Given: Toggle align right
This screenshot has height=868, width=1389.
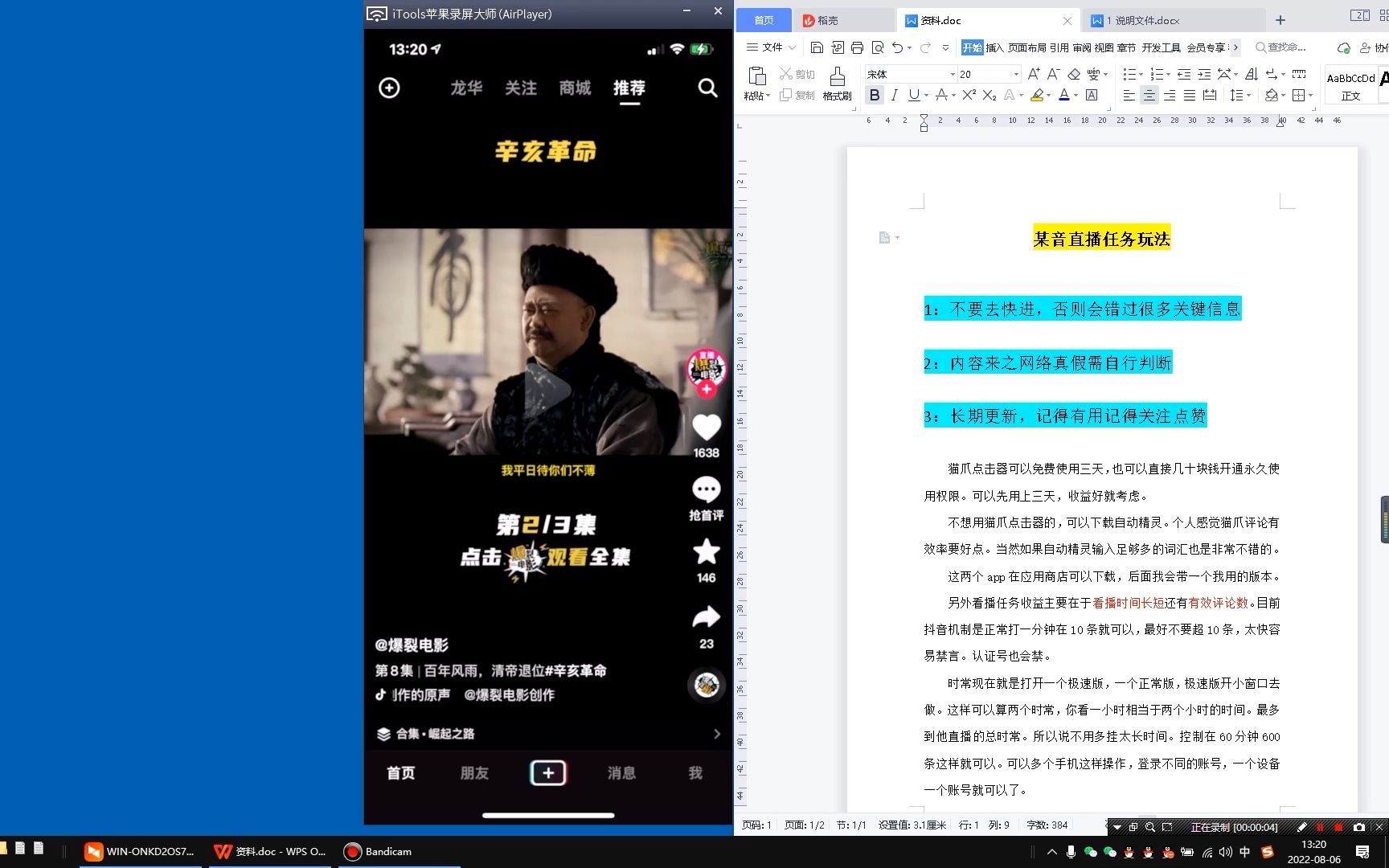Looking at the screenshot, I should point(1170,95).
